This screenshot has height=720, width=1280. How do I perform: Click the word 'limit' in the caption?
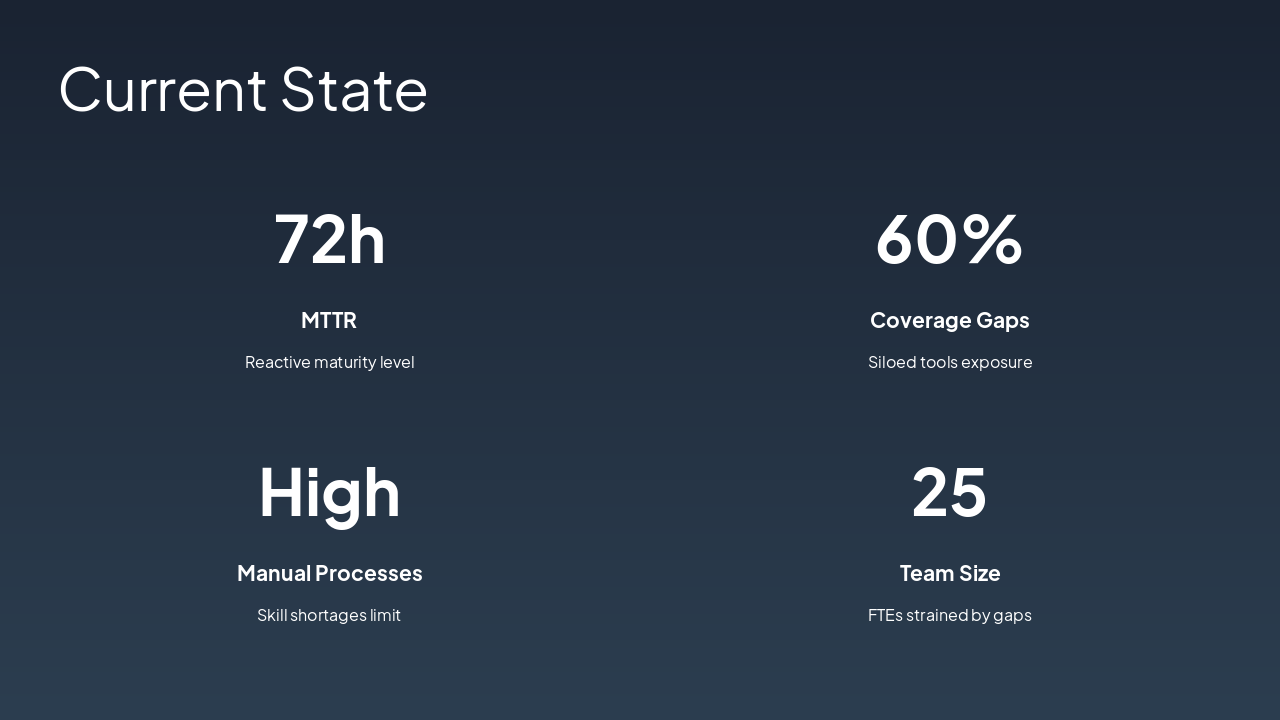coord(385,615)
